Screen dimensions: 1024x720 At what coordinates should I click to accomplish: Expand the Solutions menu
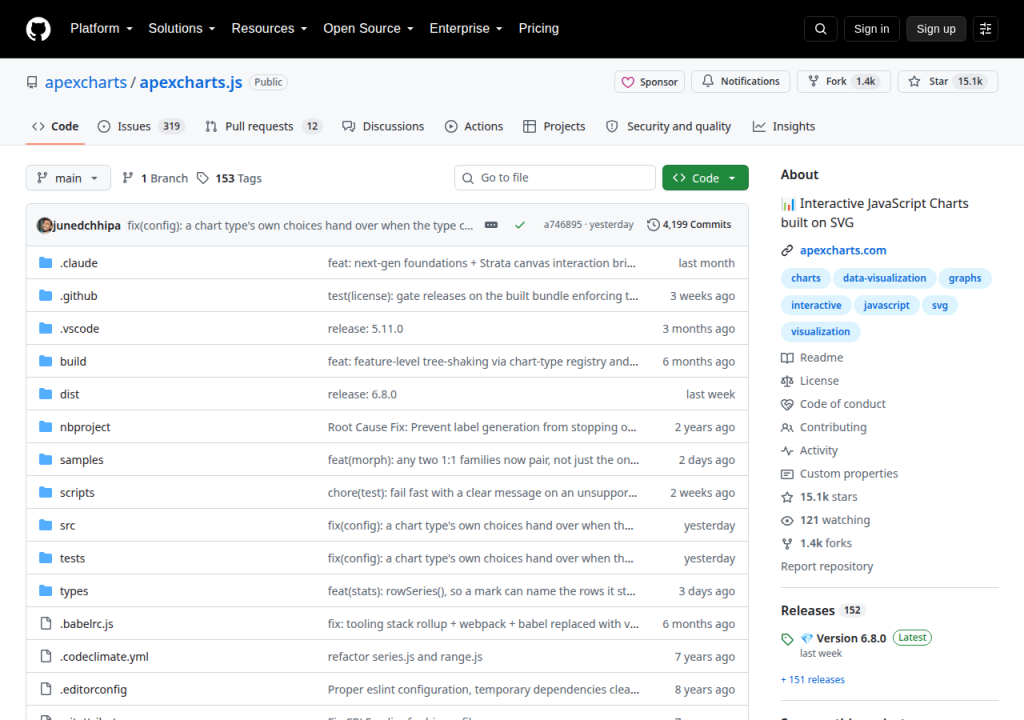[x=182, y=29]
